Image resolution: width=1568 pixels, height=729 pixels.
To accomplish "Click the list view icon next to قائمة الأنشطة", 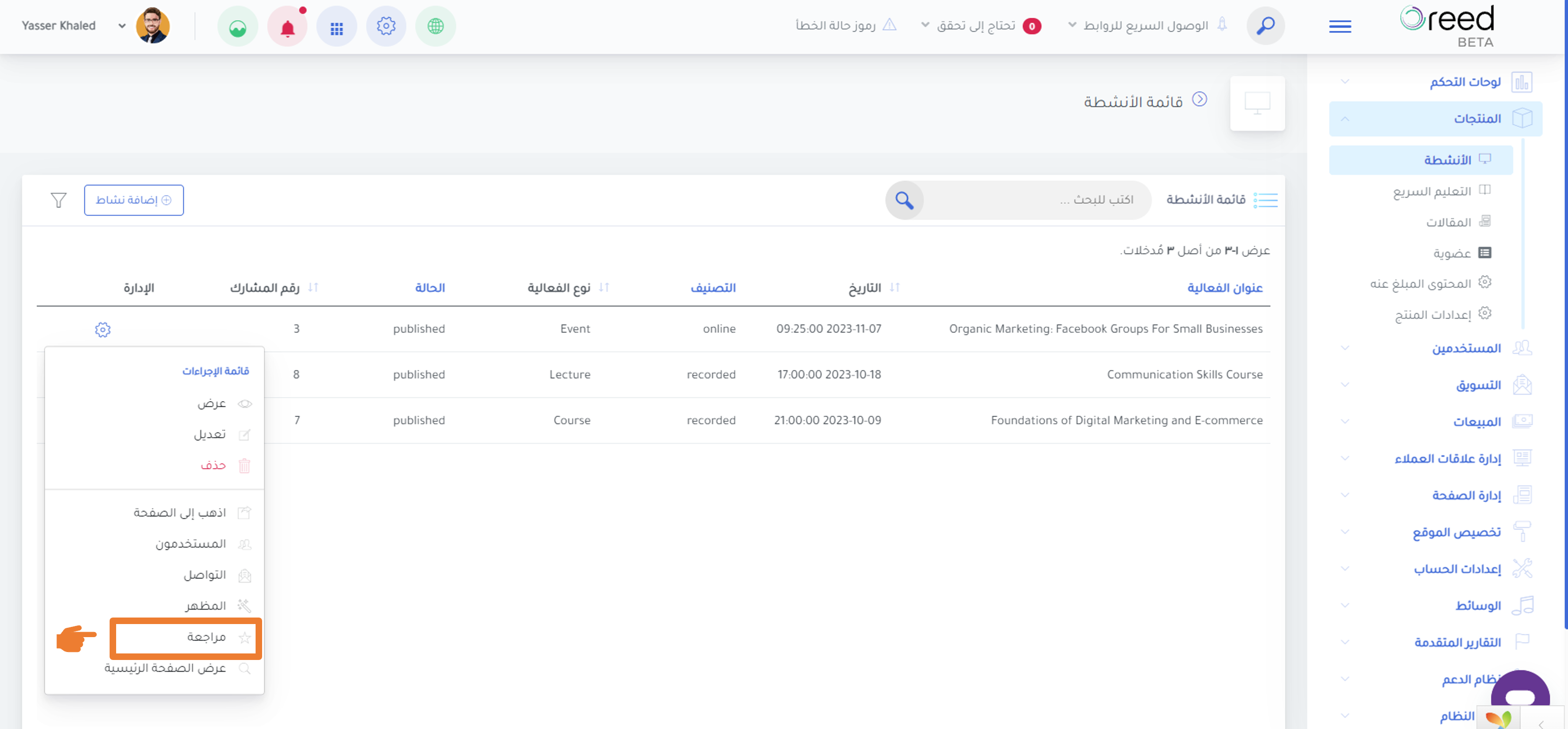I will 1265,200.
